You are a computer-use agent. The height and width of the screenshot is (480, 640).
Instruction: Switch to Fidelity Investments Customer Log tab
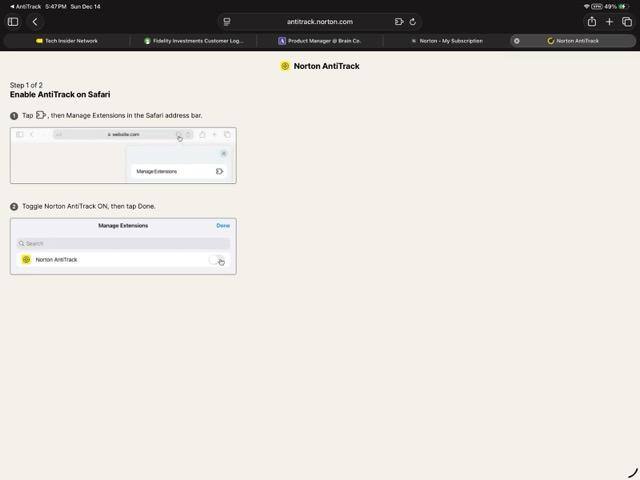click(193, 41)
